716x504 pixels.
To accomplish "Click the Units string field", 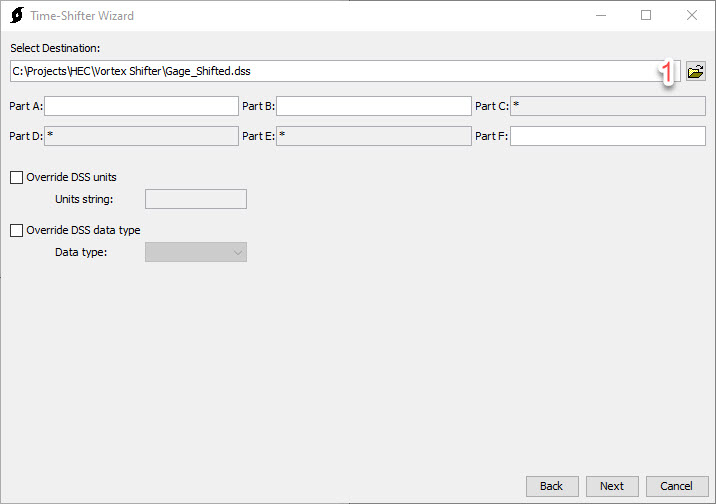I will [x=196, y=199].
